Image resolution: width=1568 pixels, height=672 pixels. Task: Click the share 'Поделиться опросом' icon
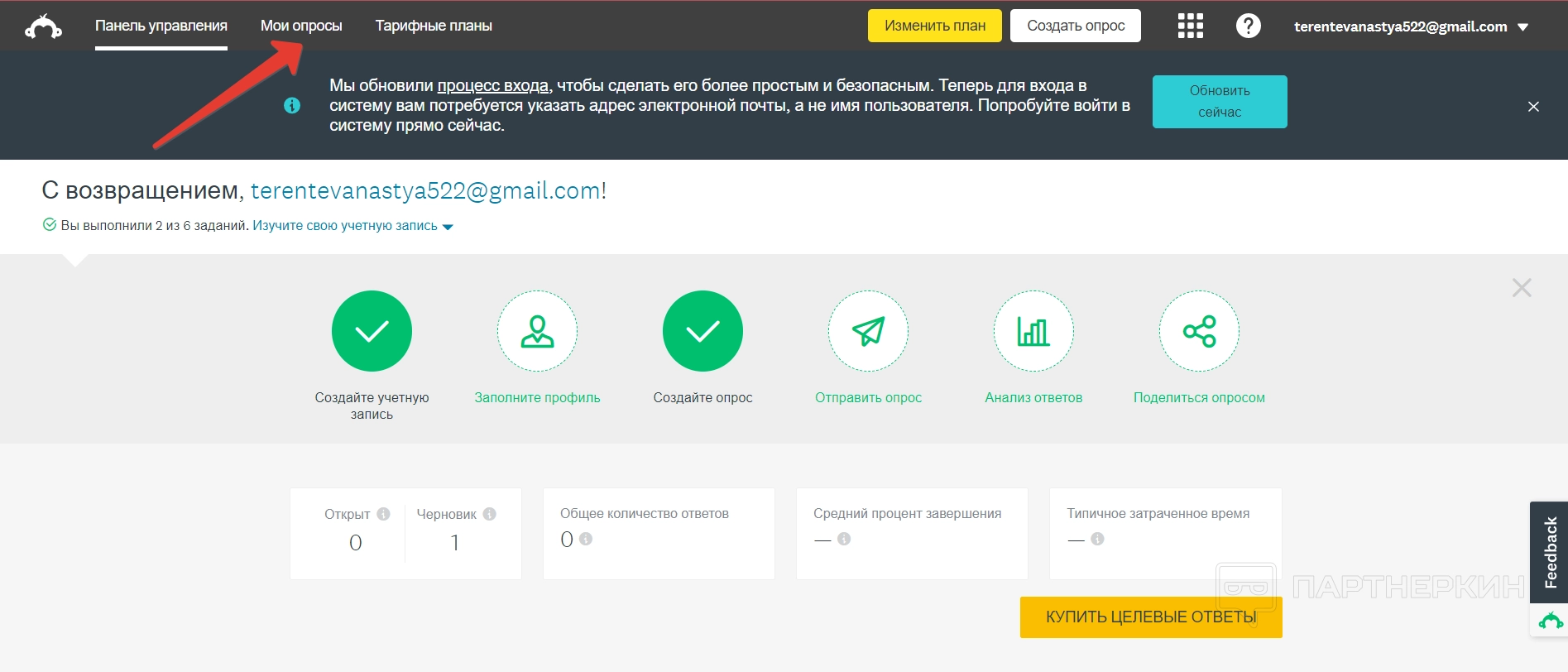coord(1199,331)
